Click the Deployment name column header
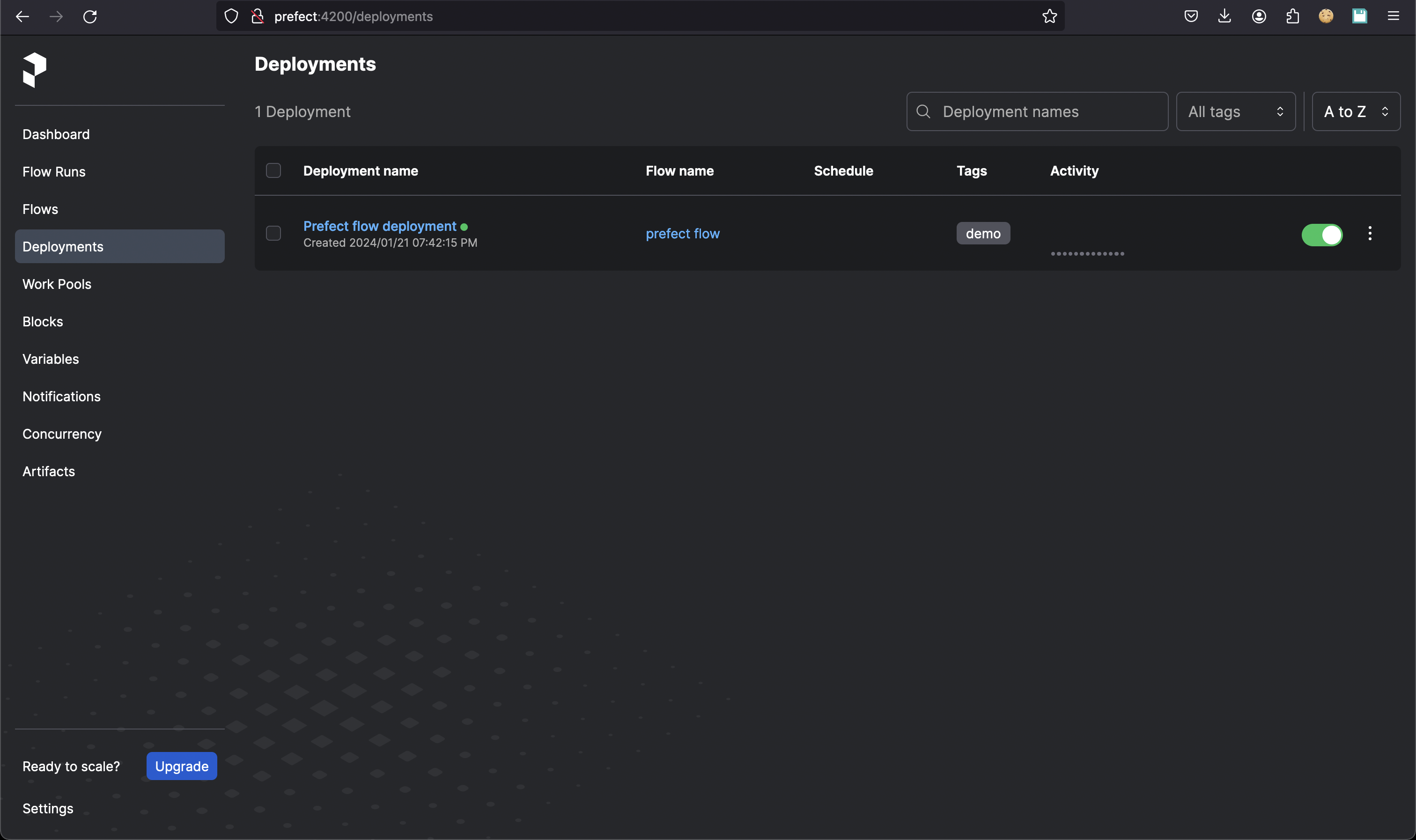1416x840 pixels. [361, 170]
